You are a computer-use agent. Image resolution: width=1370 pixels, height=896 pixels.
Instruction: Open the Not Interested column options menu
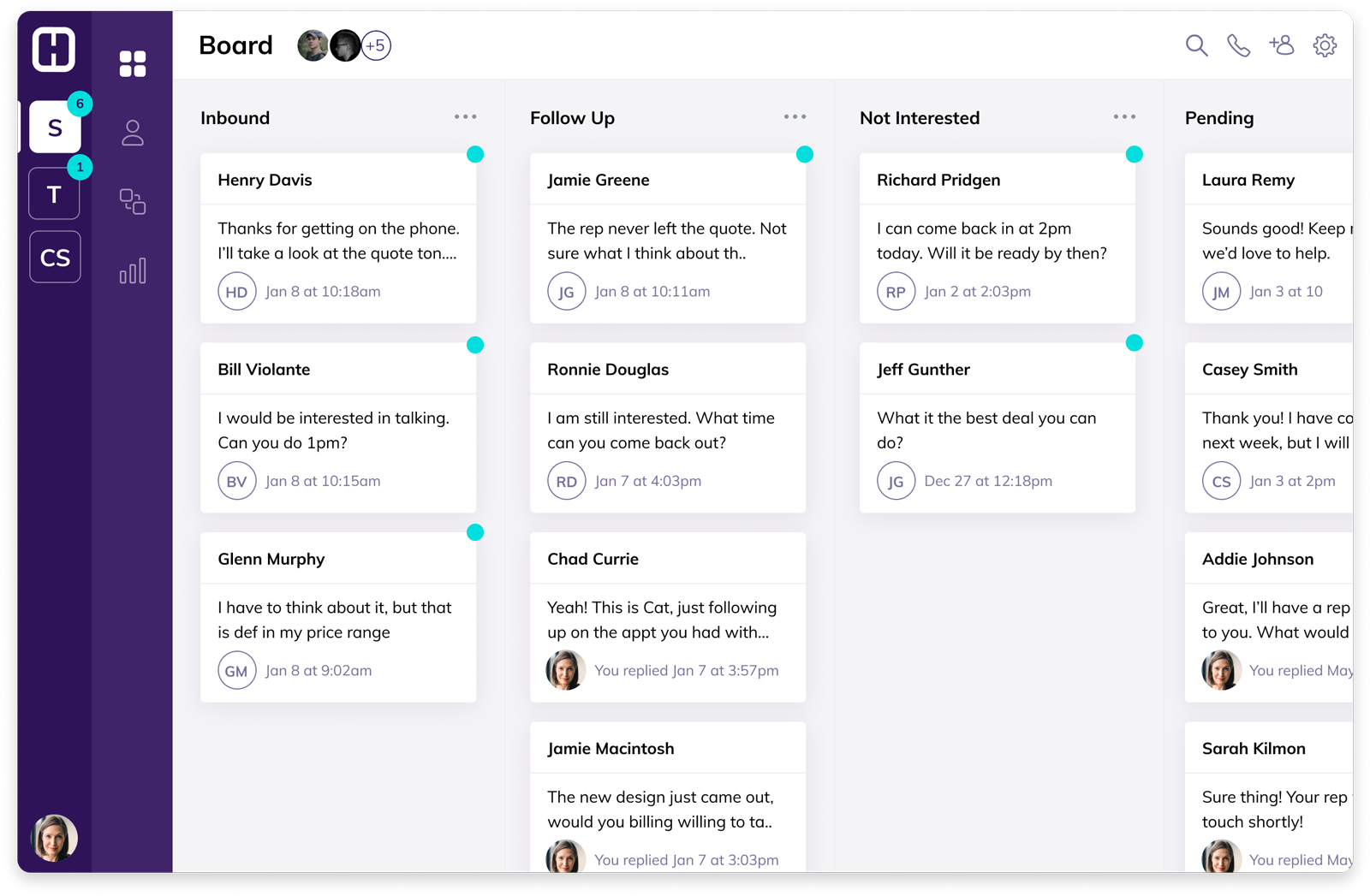tap(1124, 116)
